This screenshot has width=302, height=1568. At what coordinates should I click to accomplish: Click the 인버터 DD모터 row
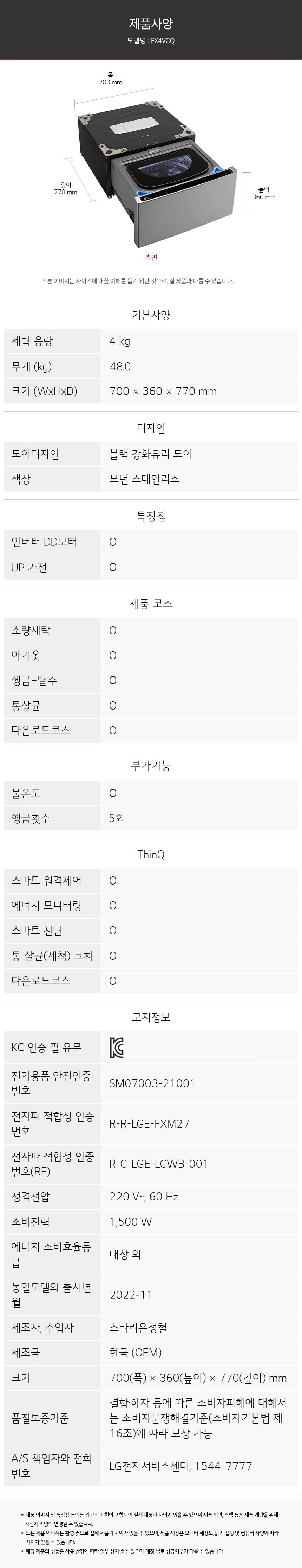[x=151, y=542]
